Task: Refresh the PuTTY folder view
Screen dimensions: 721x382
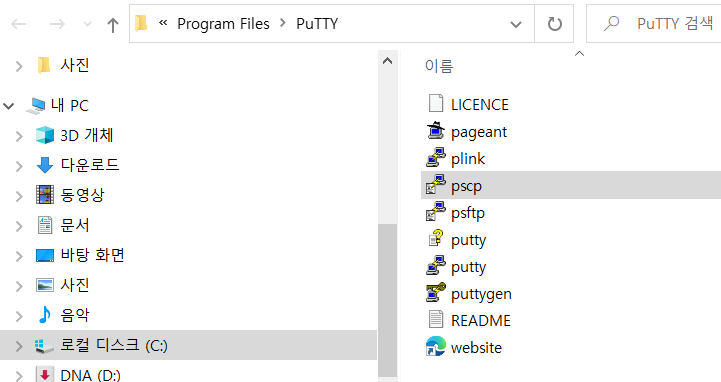Action: 554,23
